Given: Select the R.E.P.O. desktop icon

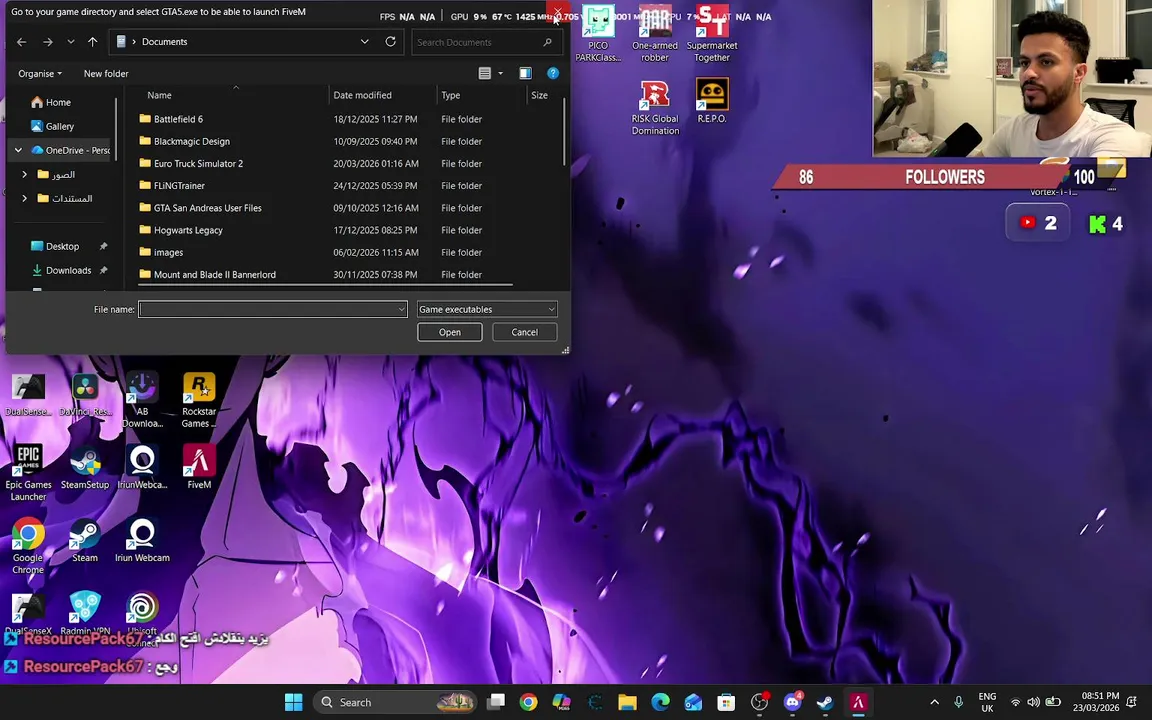Looking at the screenshot, I should (712, 101).
